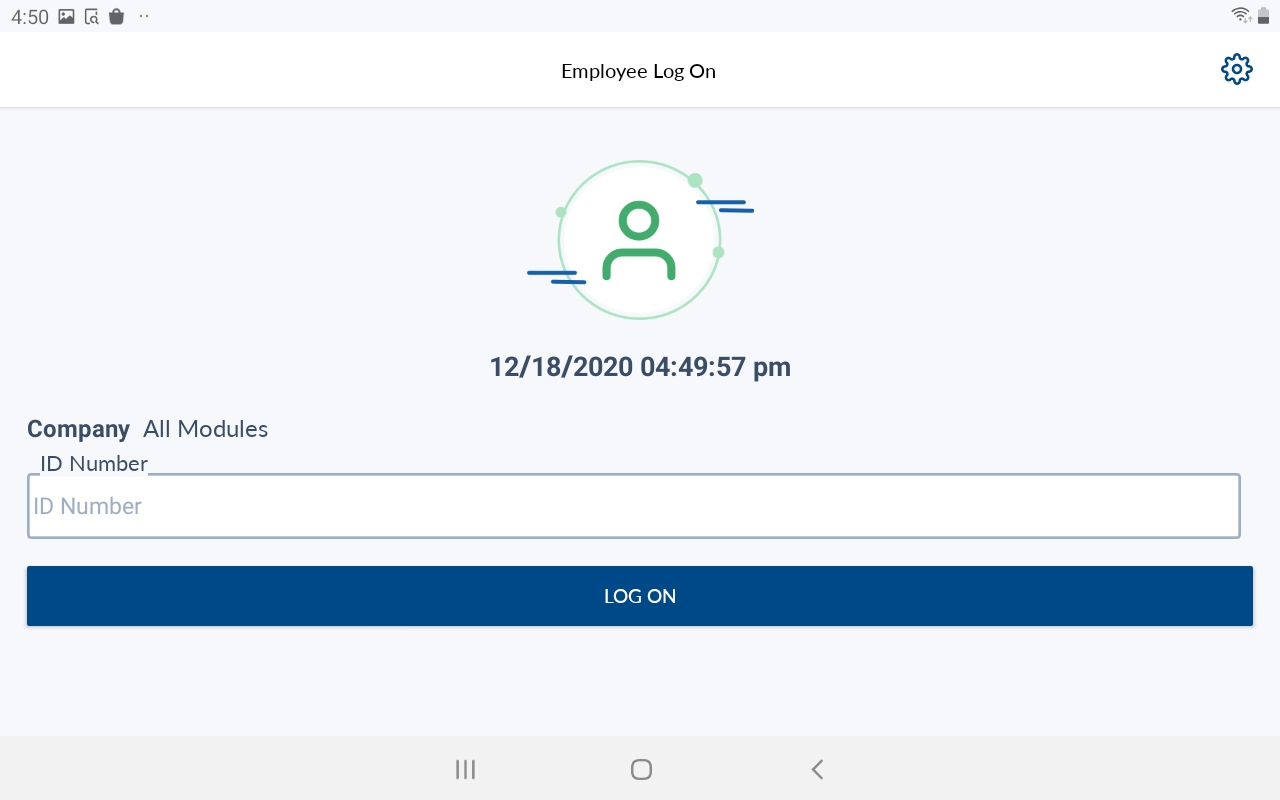Open settings via the gear icon
The width and height of the screenshot is (1280, 800).
coord(1237,69)
